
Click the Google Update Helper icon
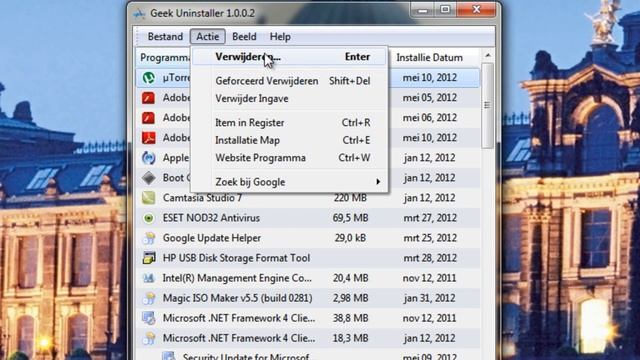click(x=149, y=238)
